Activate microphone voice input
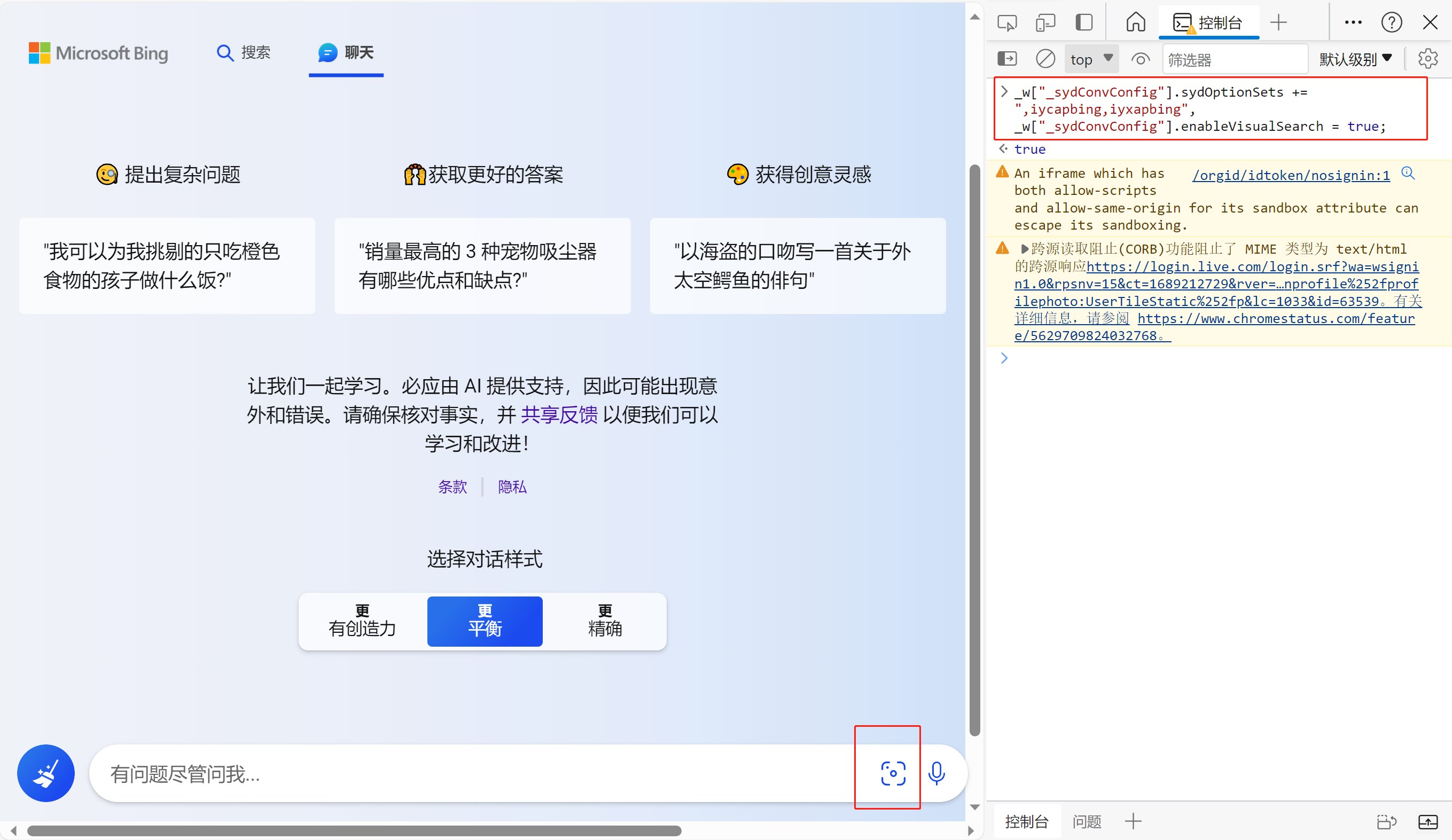This screenshot has height=840, width=1452. click(x=936, y=773)
